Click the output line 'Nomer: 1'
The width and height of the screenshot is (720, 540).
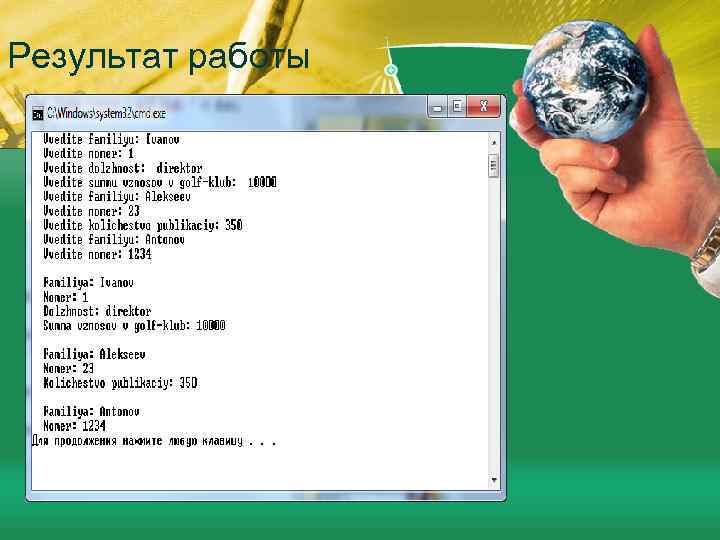coord(66,297)
